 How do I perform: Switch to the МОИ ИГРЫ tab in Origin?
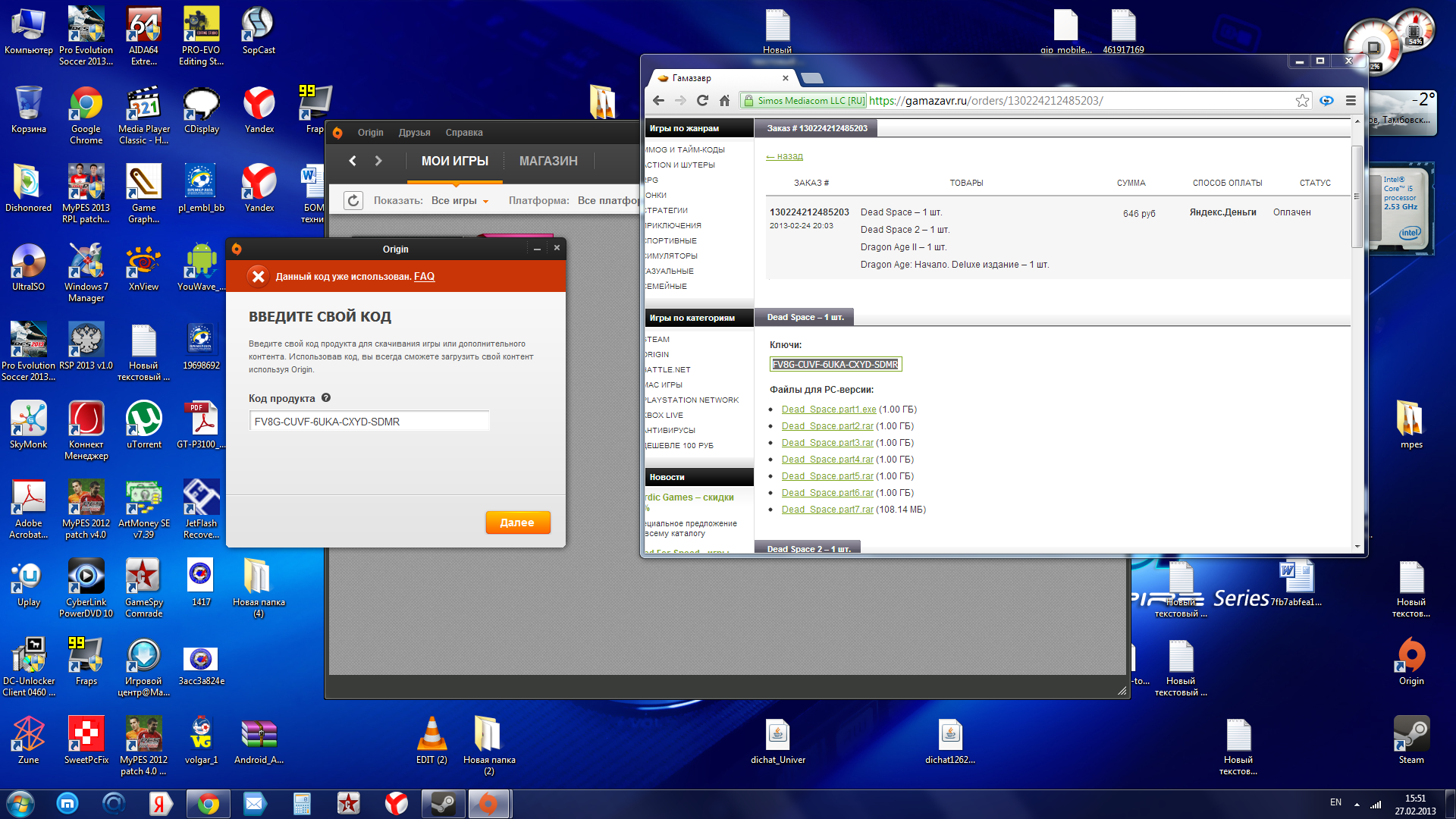point(455,161)
